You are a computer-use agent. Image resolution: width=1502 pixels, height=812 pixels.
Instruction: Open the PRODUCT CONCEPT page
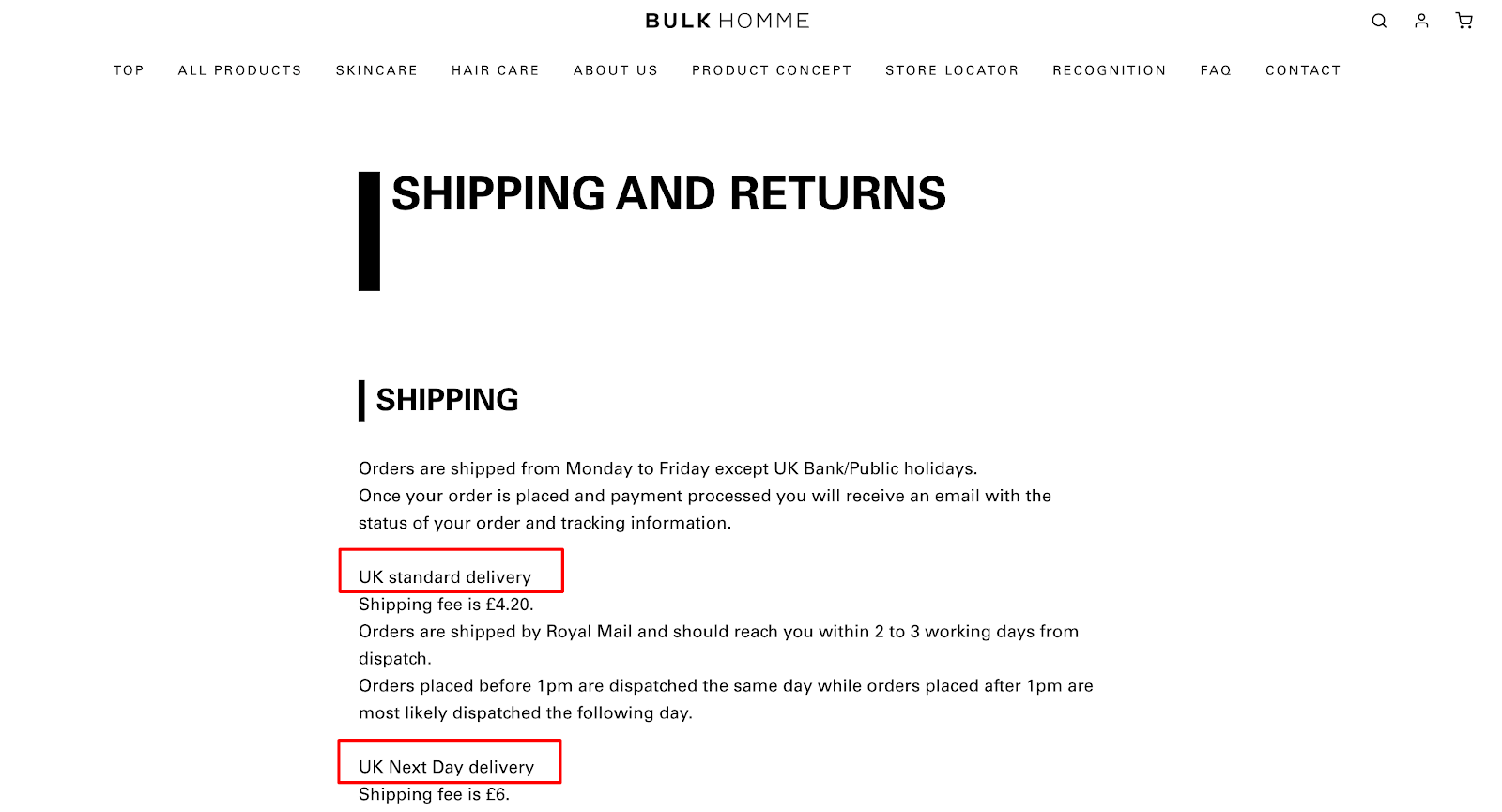771,69
